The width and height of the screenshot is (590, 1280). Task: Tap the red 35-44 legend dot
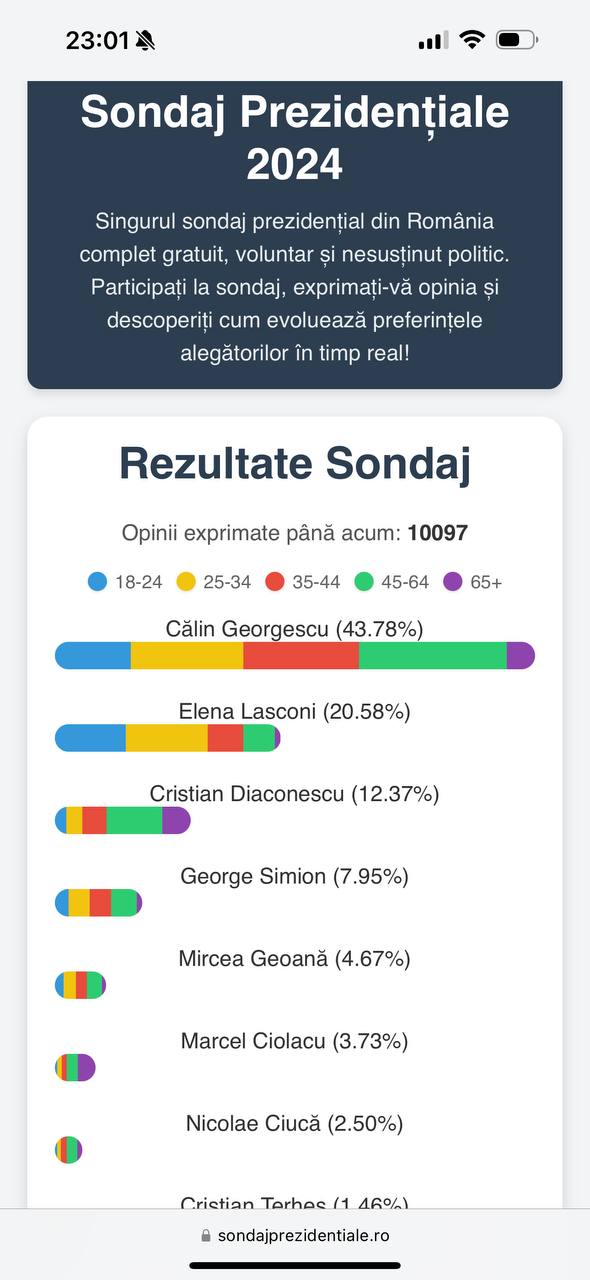point(275,582)
